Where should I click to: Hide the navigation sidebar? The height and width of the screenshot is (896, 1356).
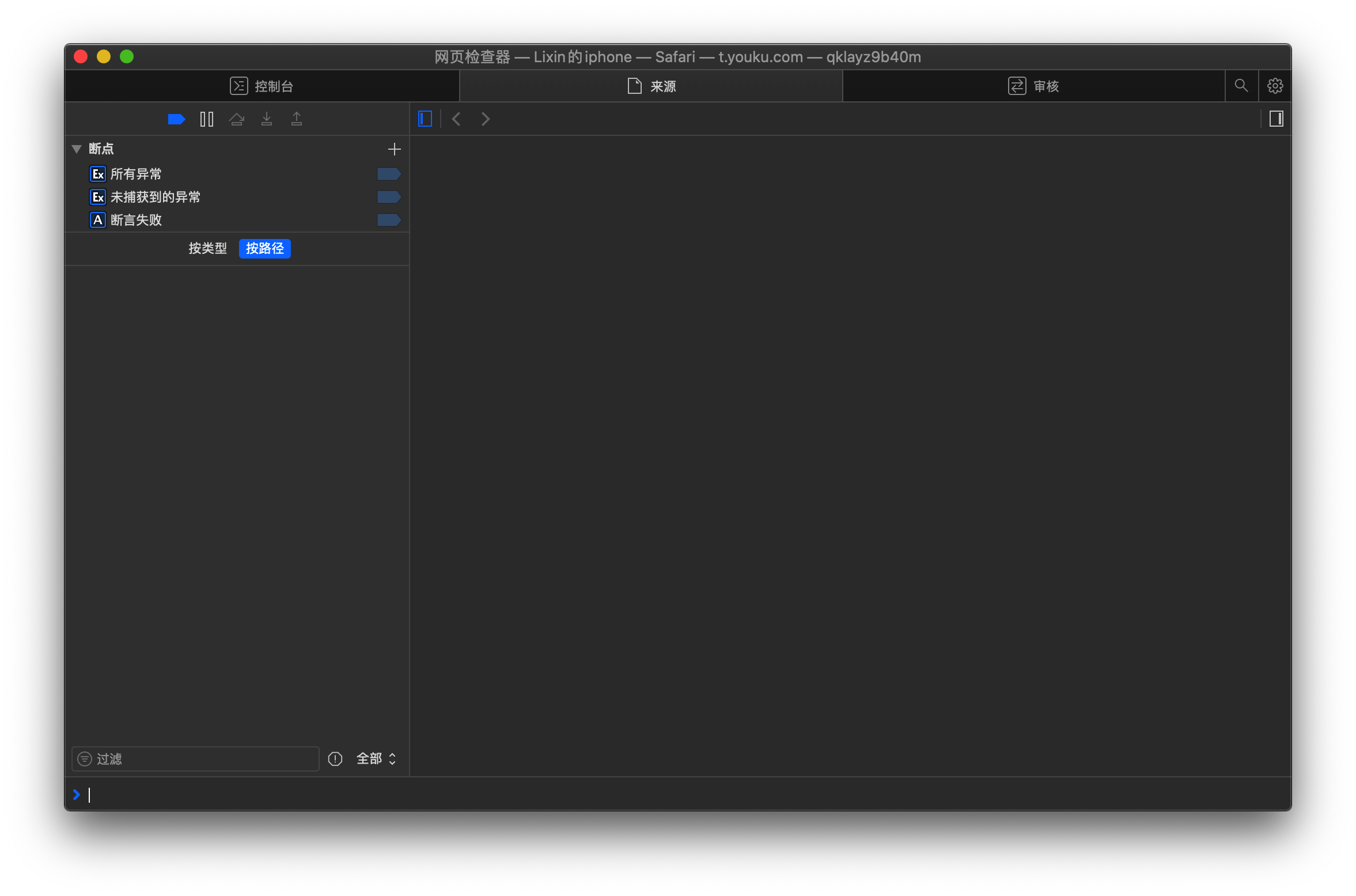425,119
